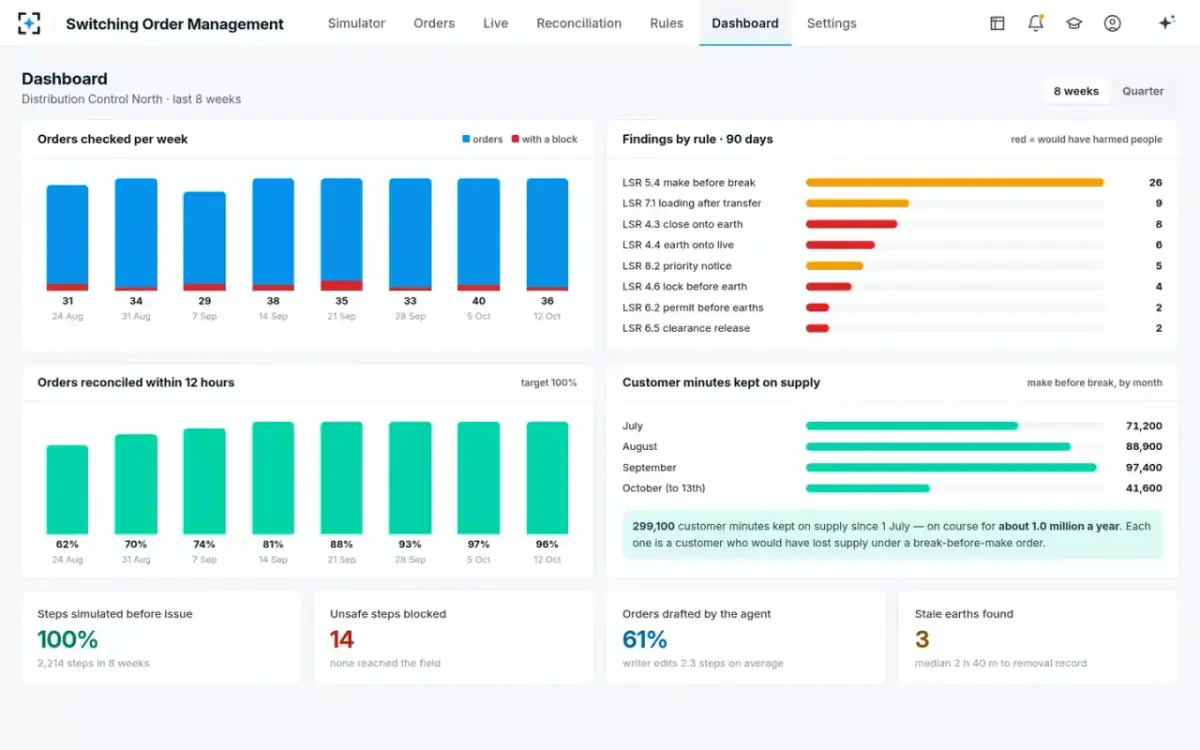The image size is (1200, 750).
Task: Click the LSR 8.2 priority notice label
Action: click(x=677, y=266)
